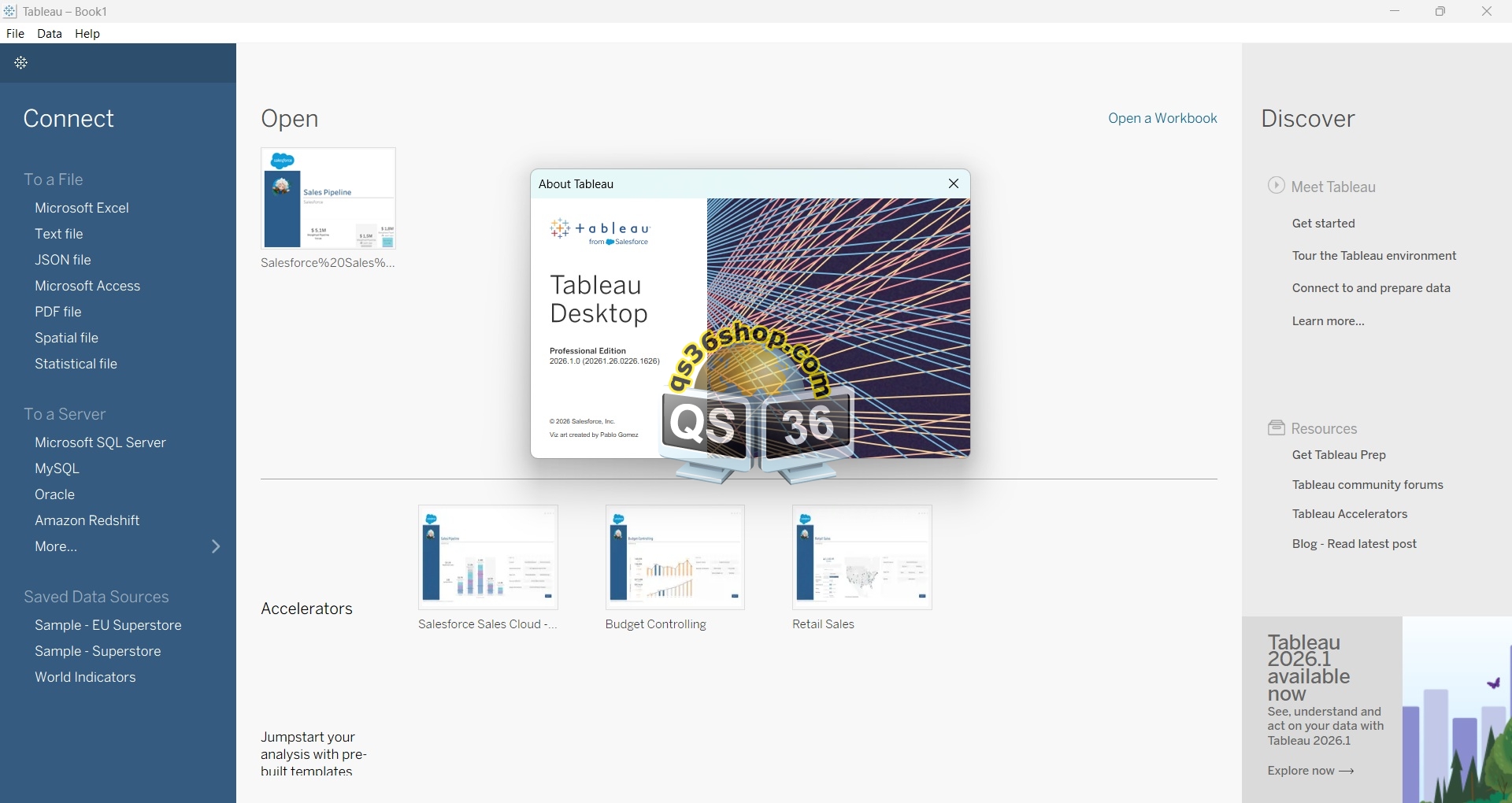This screenshot has height=803, width=1512.
Task: Close the About Tableau dialog
Action: tap(953, 184)
